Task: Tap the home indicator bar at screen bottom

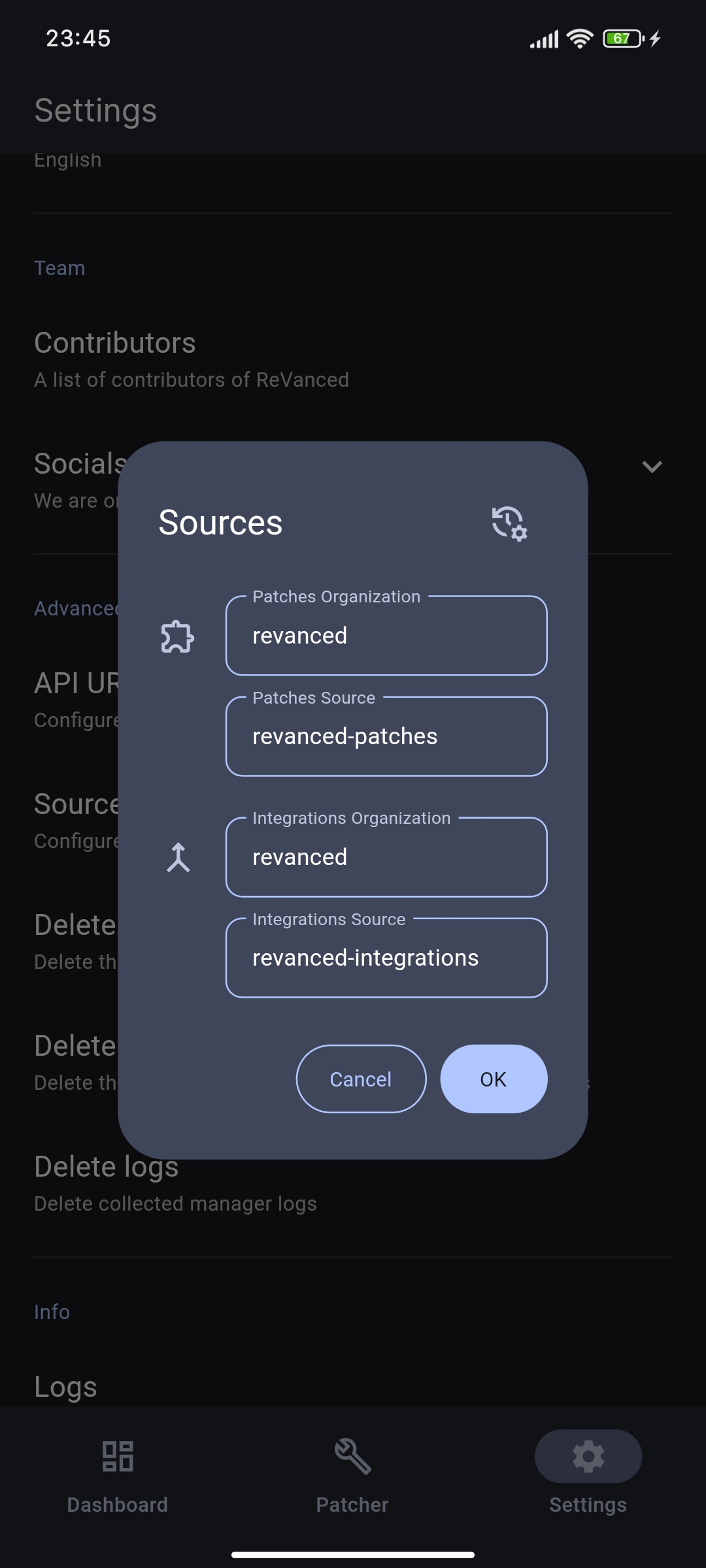Action: coord(353,1548)
